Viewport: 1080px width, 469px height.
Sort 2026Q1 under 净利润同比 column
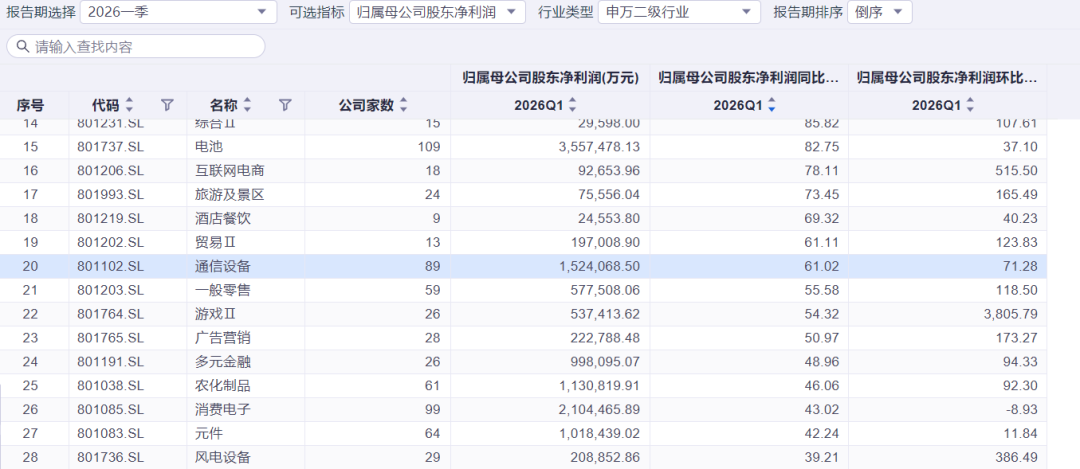(771, 105)
